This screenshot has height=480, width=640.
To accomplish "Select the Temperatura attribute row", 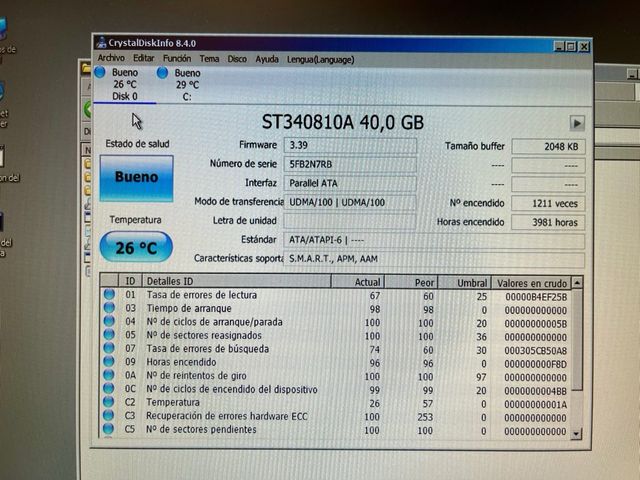I will tap(336, 403).
